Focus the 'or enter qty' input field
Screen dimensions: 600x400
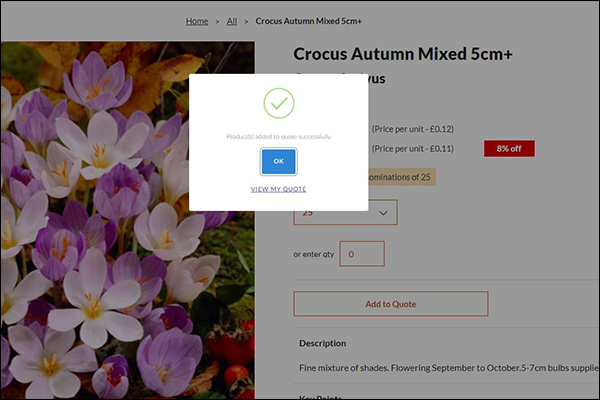[361, 254]
